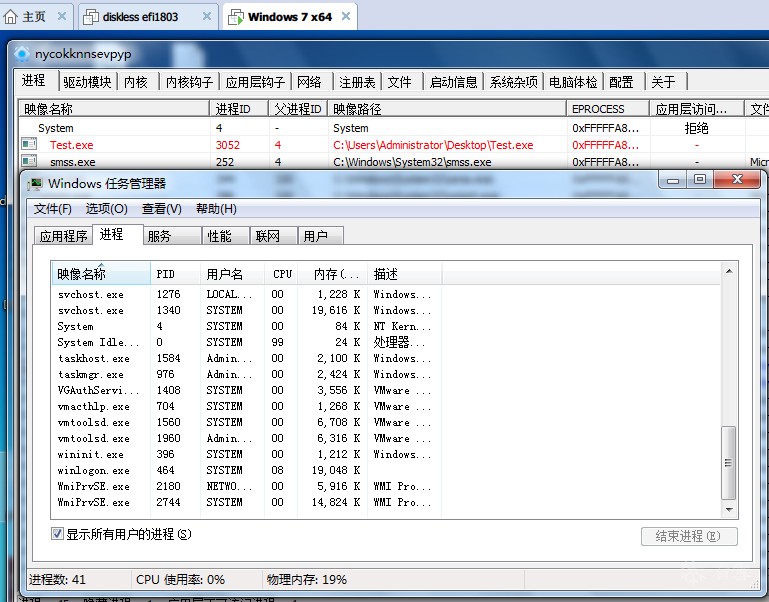Click the Task Manager title bar icon
769x602 pixels.
35,184
